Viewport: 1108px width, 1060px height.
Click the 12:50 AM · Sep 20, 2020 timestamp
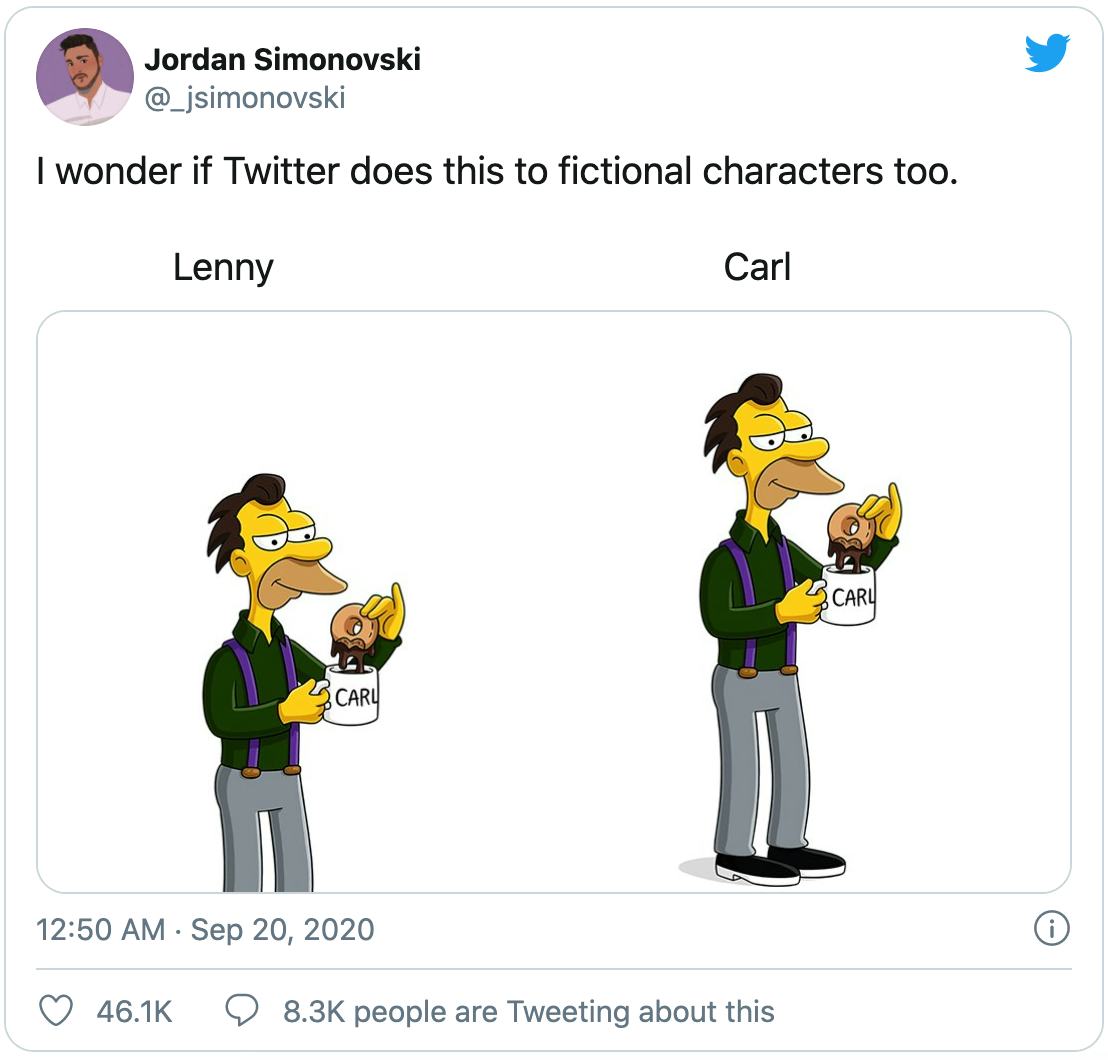pyautogui.click(x=205, y=929)
